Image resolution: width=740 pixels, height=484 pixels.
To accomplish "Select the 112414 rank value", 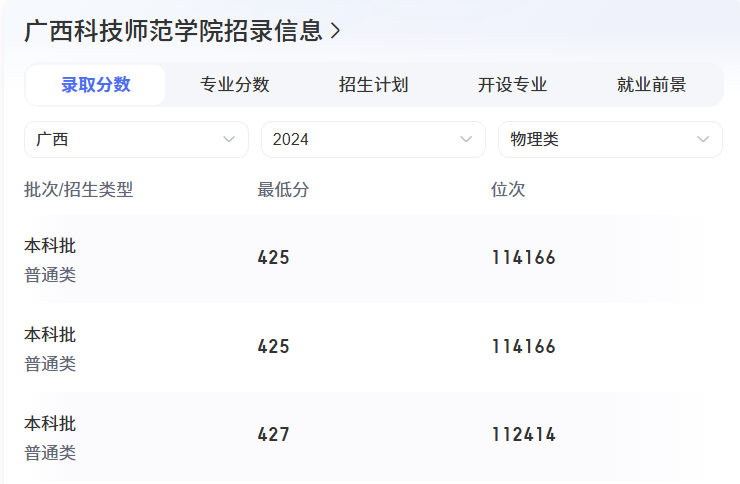I will tap(524, 435).
